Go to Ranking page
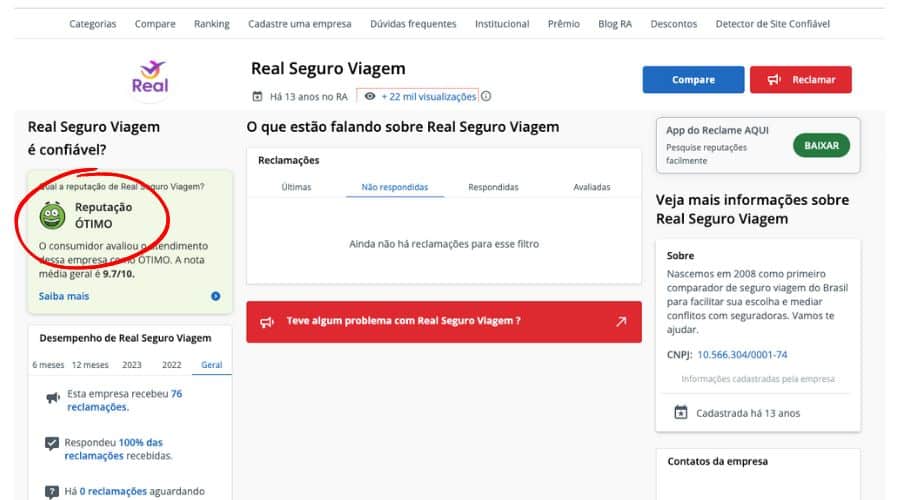 [212, 24]
